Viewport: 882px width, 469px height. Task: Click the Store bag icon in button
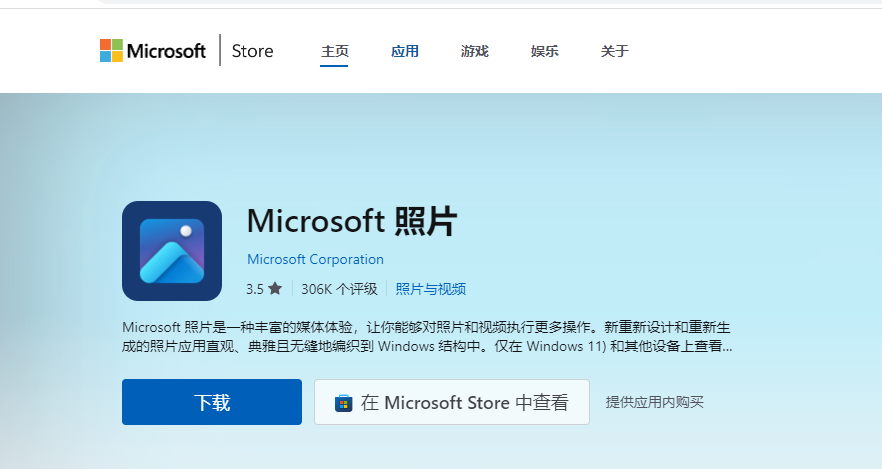point(344,403)
